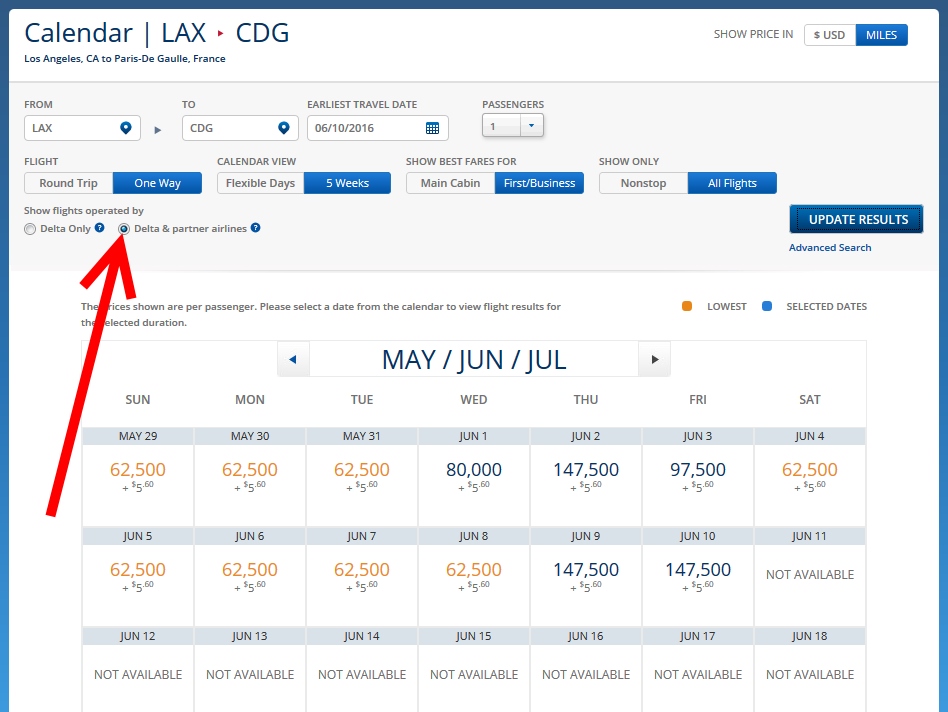The image size is (948, 712).
Task: Go to previous month with left arrow
Action: pos(293,359)
